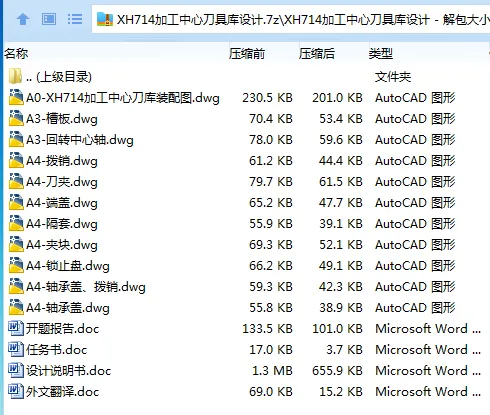Select file A4-隔套.dwg
Screen dimensions: 490x415
[x=62, y=224]
